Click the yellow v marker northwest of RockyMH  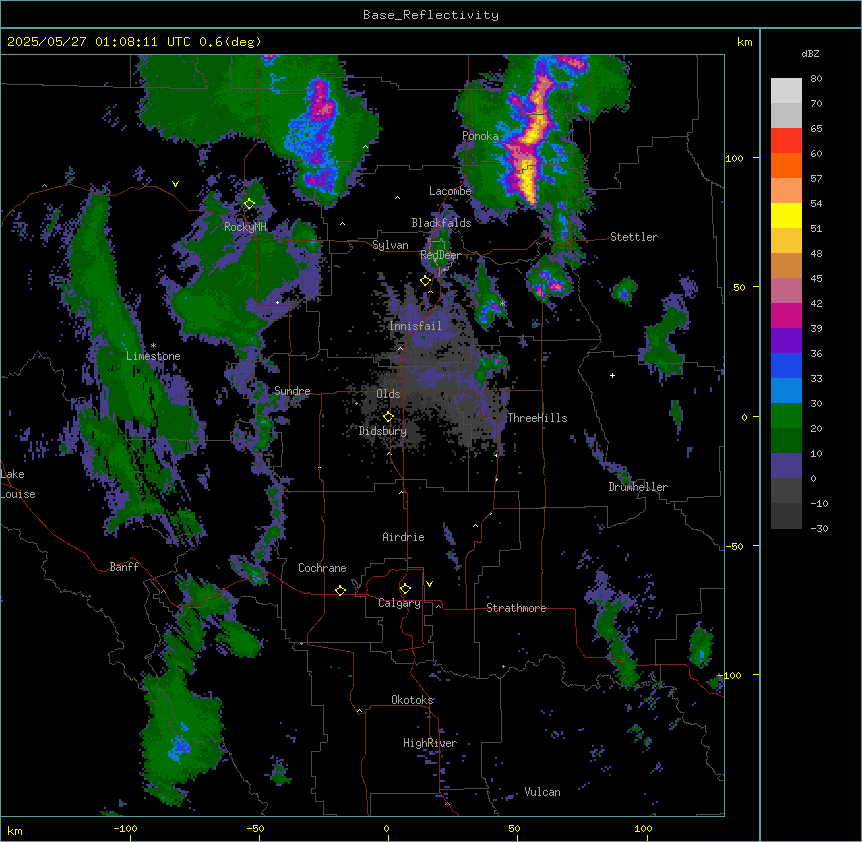175,184
